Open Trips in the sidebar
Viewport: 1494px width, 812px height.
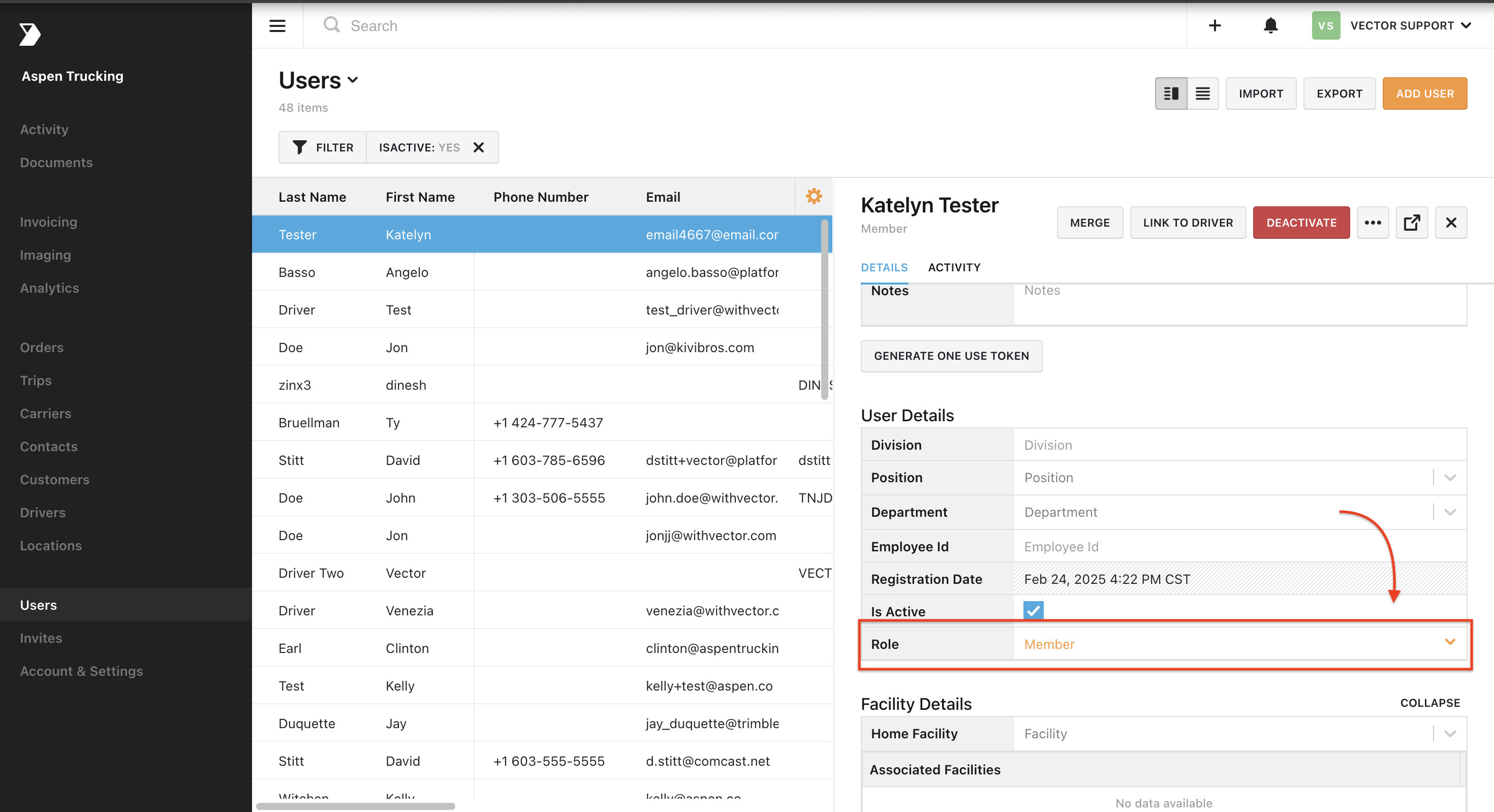36,381
